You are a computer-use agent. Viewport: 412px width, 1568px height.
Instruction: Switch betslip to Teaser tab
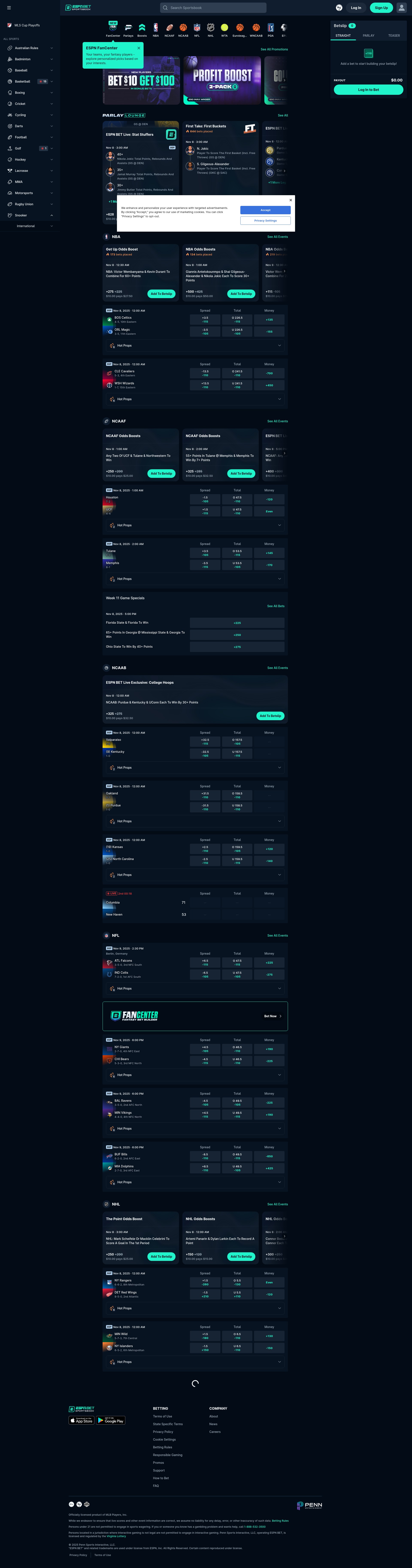[394, 35]
